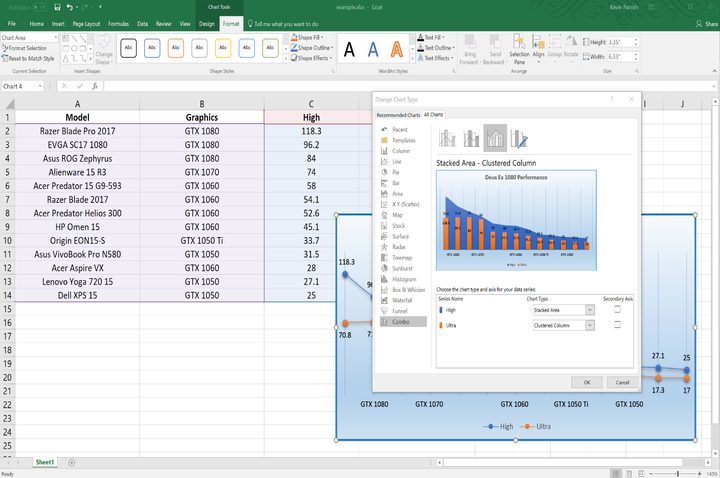
Task: Click the Share button
Action: coord(707,24)
